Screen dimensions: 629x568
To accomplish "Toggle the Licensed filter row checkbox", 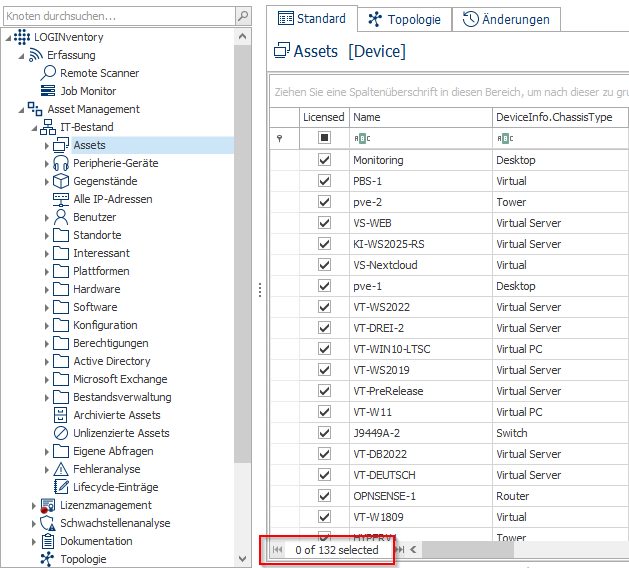I will click(x=324, y=138).
